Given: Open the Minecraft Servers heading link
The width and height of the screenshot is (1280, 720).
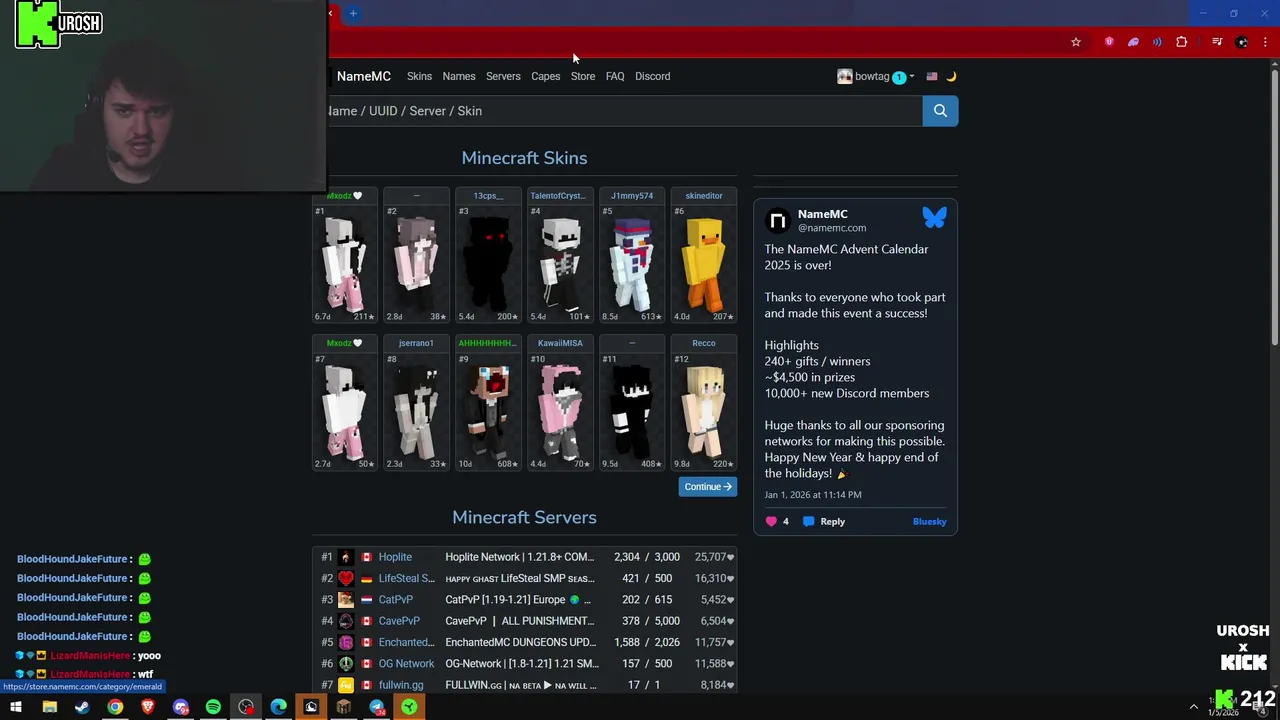Looking at the screenshot, I should (524, 517).
